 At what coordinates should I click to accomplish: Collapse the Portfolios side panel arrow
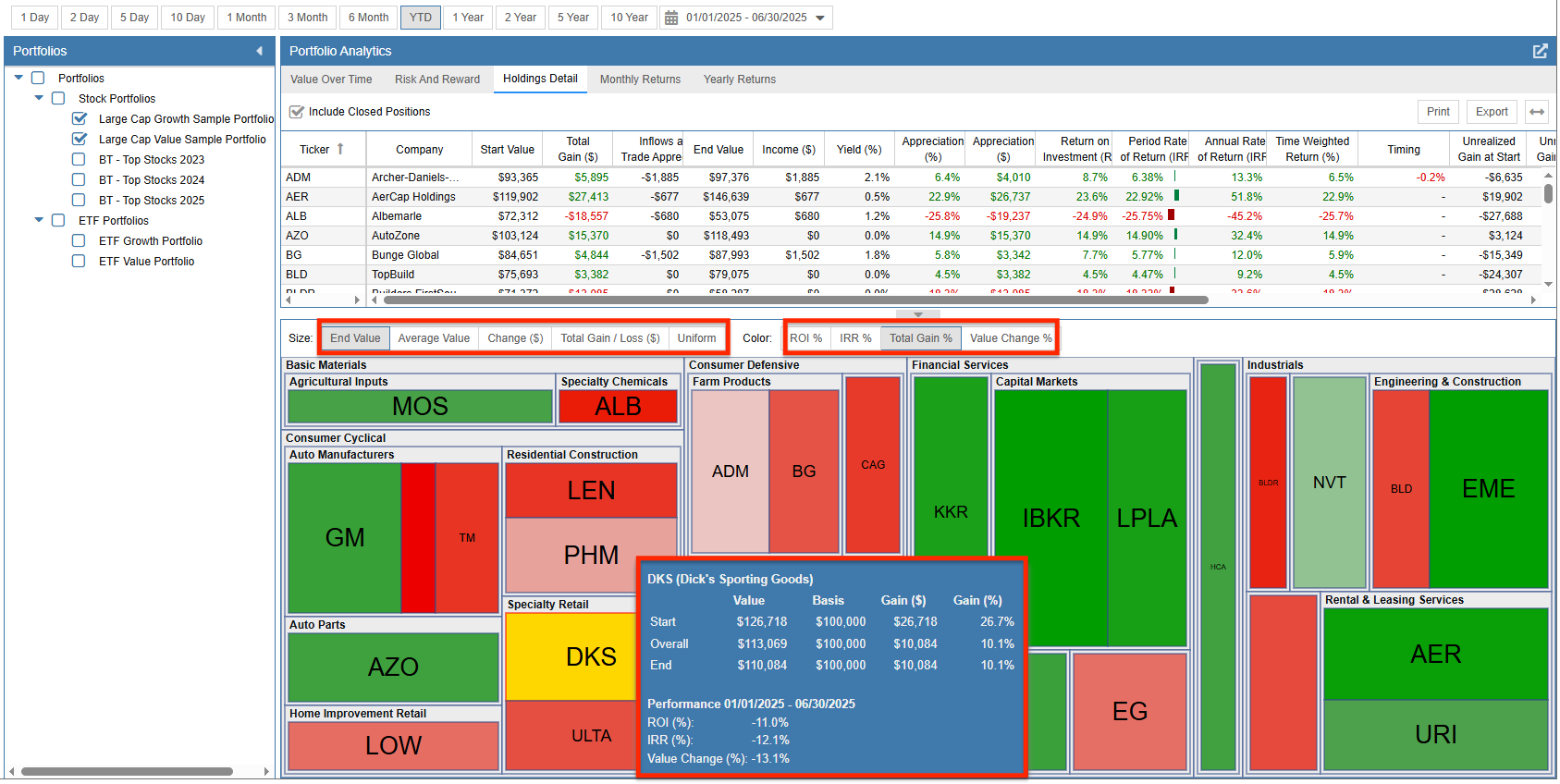(x=259, y=51)
